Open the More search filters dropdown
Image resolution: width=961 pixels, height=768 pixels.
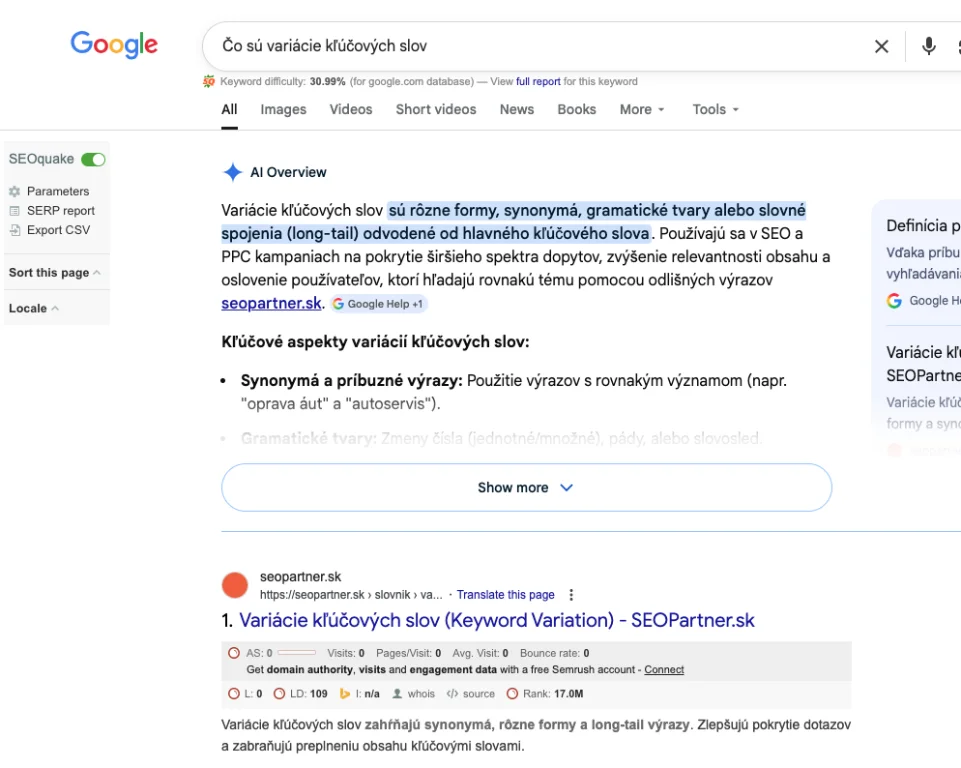pyautogui.click(x=641, y=110)
